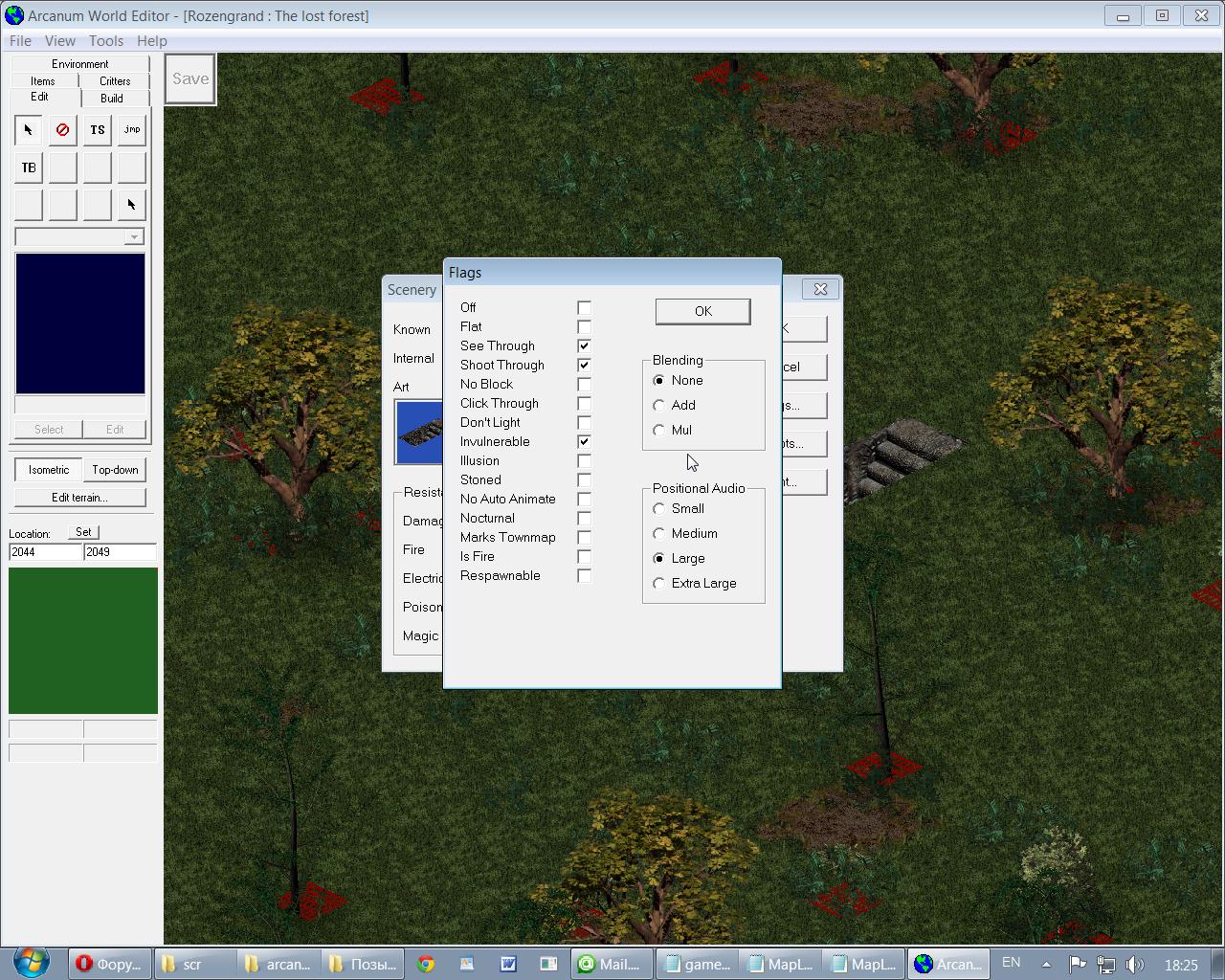The height and width of the screenshot is (980, 1225).
Task: Open Google Chrome from the taskbar
Action: coord(426,964)
